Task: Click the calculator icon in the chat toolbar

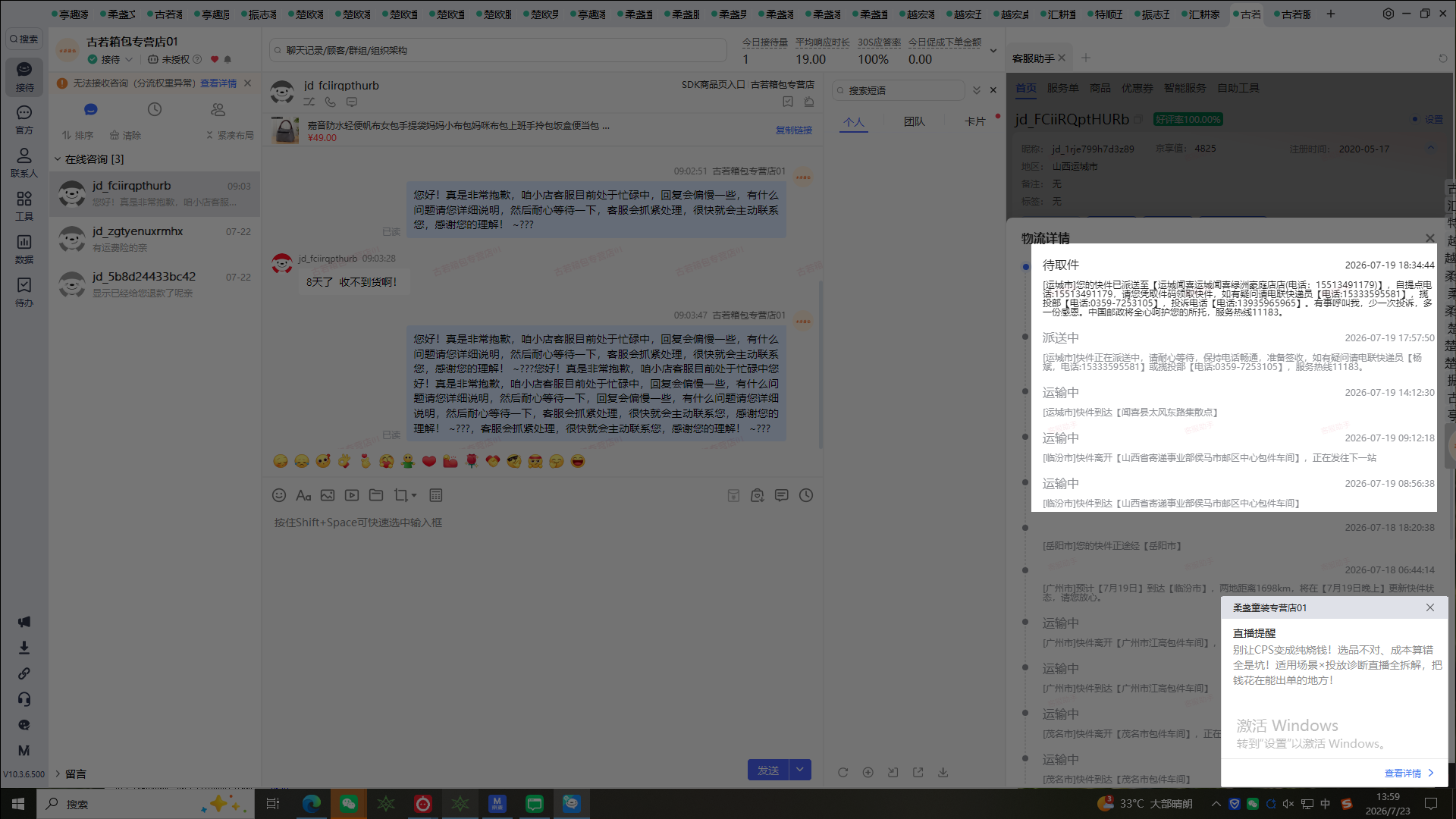Action: point(436,495)
